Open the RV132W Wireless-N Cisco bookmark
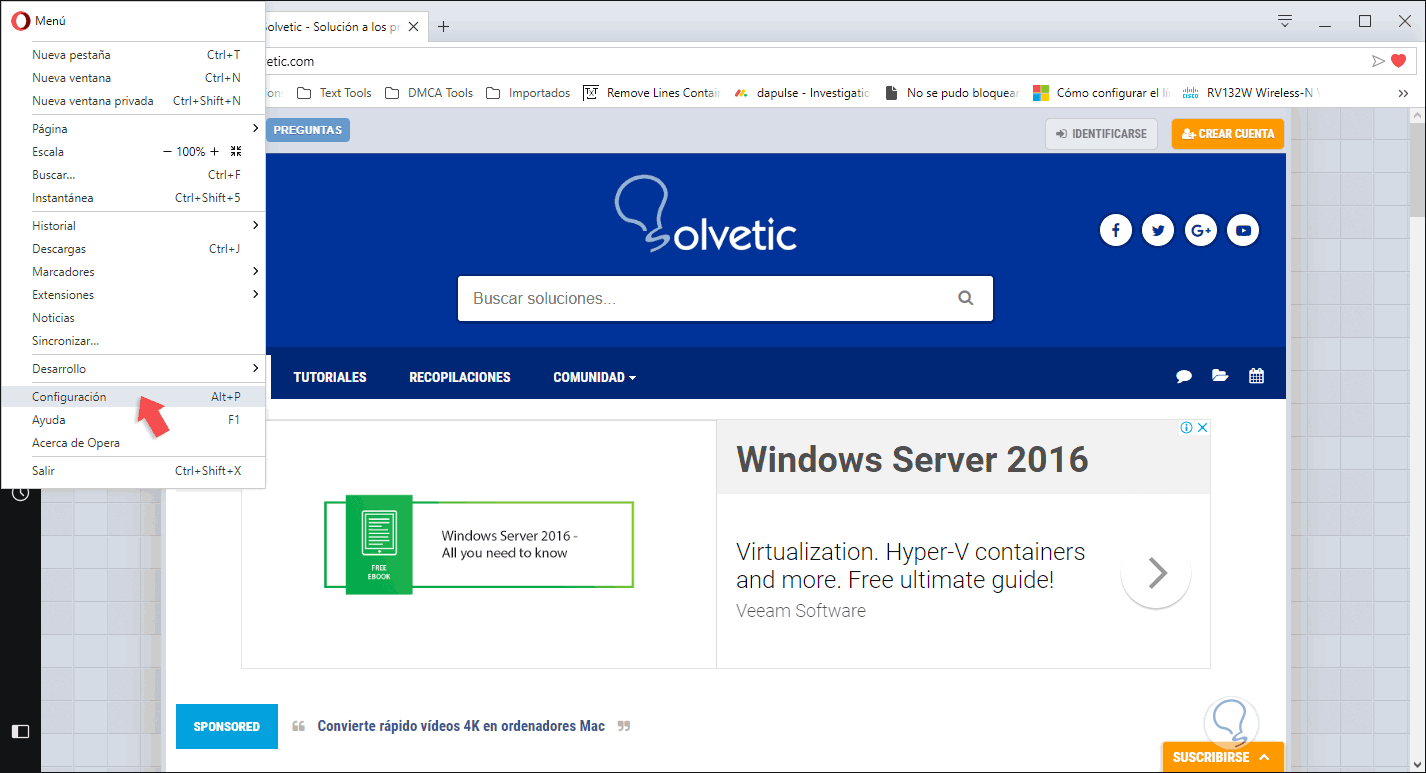 pyautogui.click(x=1251, y=93)
